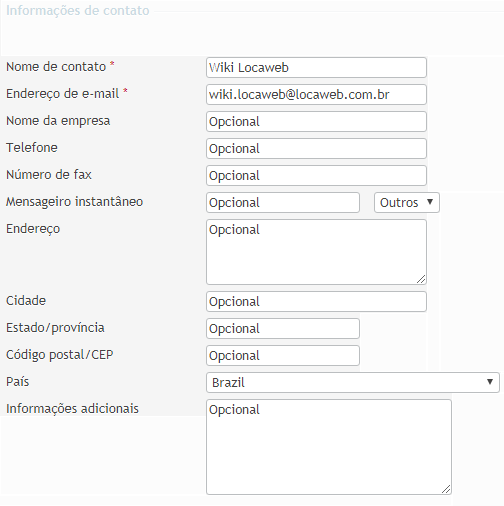
Task: Click the Estado/província input field
Action: (283, 329)
